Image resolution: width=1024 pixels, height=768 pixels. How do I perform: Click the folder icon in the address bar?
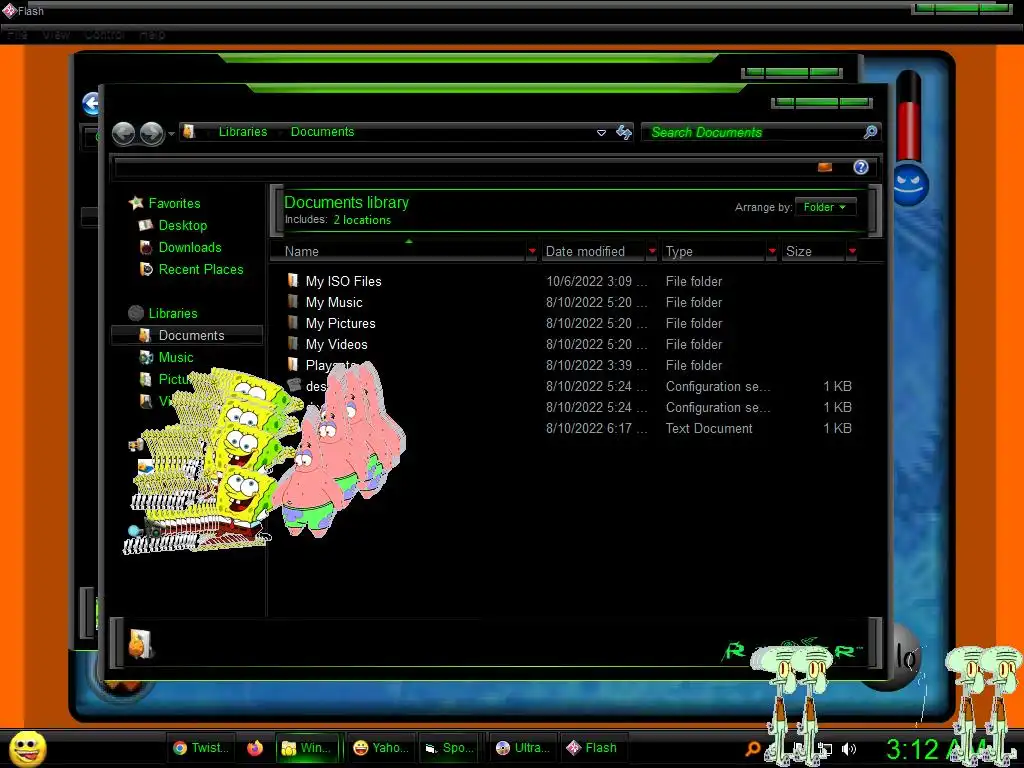[x=189, y=132]
